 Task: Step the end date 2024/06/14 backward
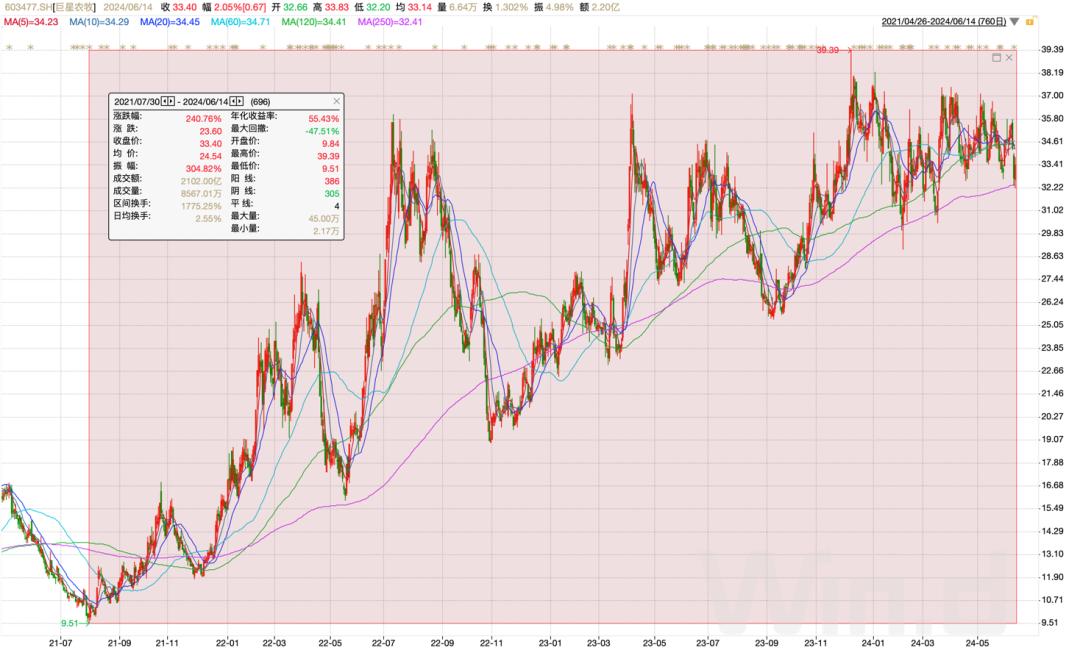(x=233, y=102)
